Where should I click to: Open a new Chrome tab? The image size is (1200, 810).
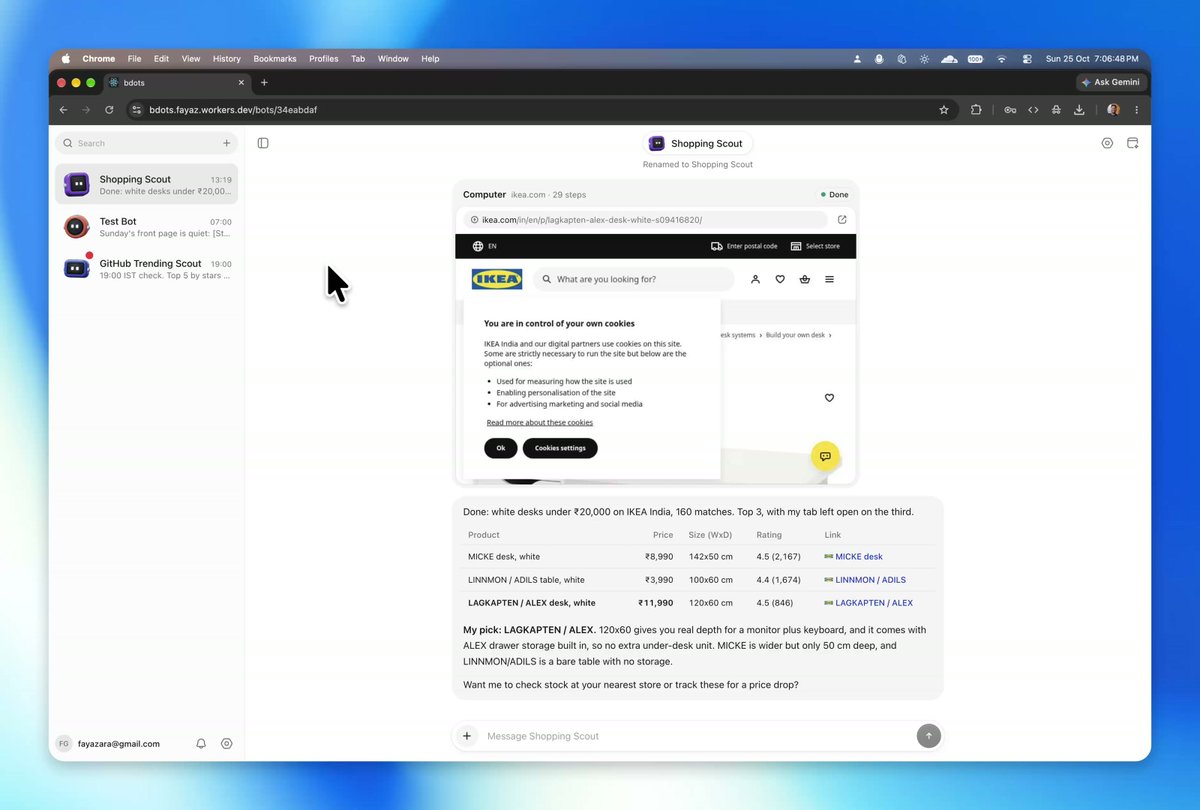(x=264, y=83)
